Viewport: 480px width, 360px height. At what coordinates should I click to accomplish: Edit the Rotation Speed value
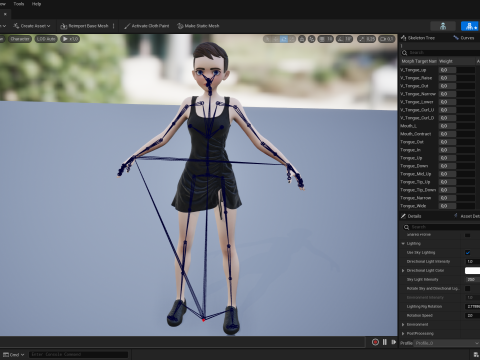pyautogui.click(x=472, y=316)
